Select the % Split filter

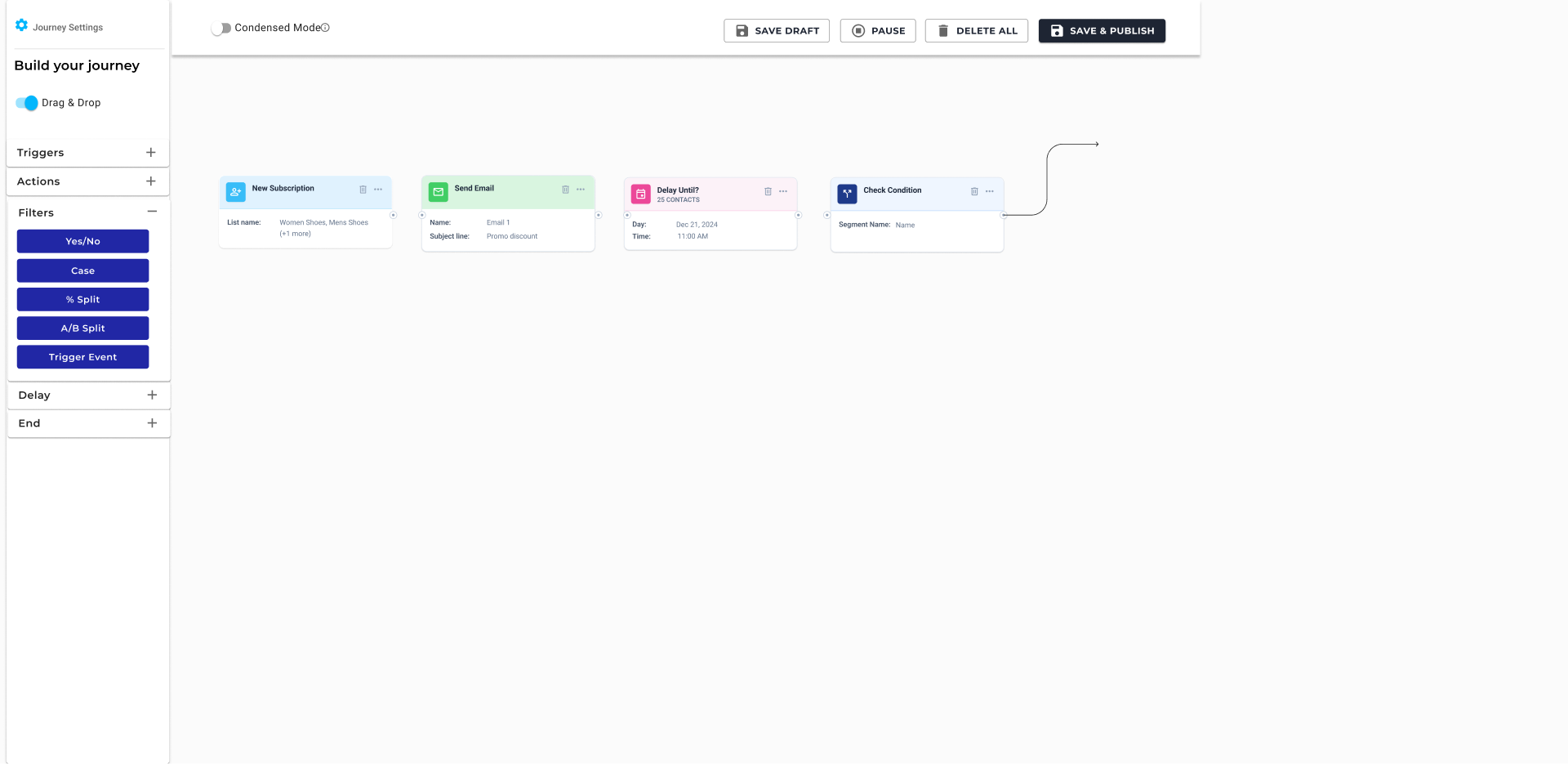[82, 299]
